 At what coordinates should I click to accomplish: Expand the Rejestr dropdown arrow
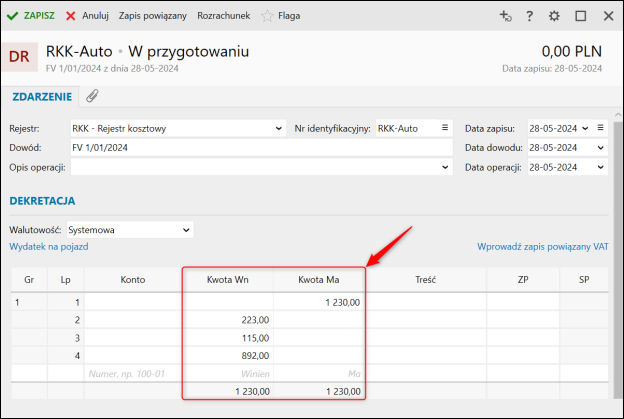279,129
